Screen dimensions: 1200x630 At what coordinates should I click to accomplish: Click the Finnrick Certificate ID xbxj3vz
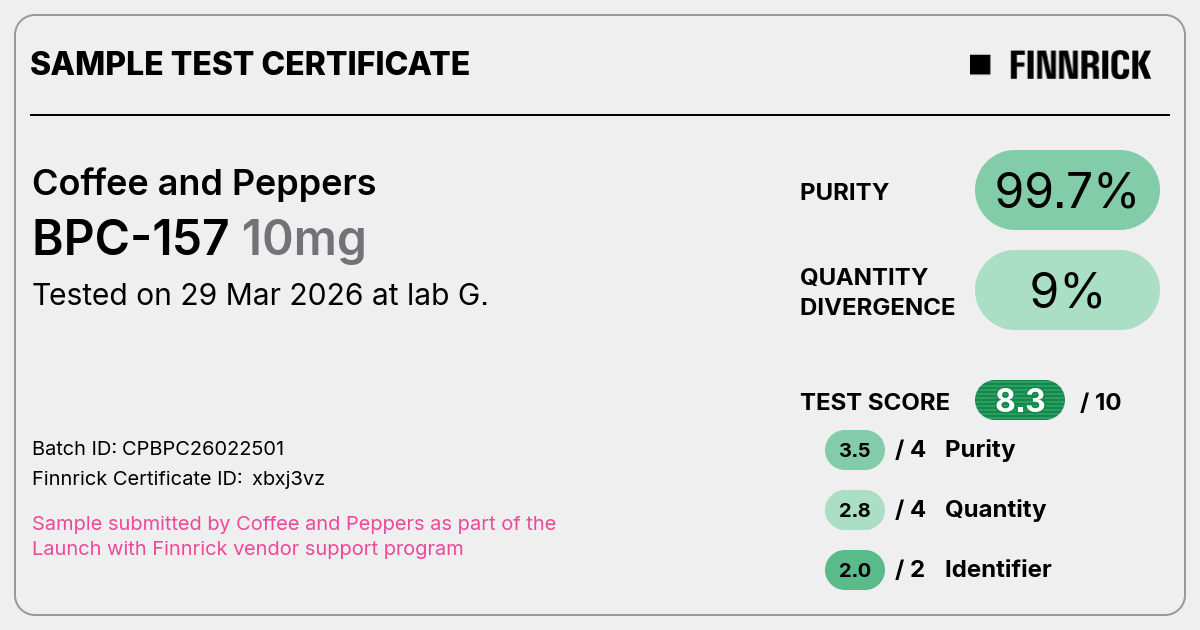(178, 479)
